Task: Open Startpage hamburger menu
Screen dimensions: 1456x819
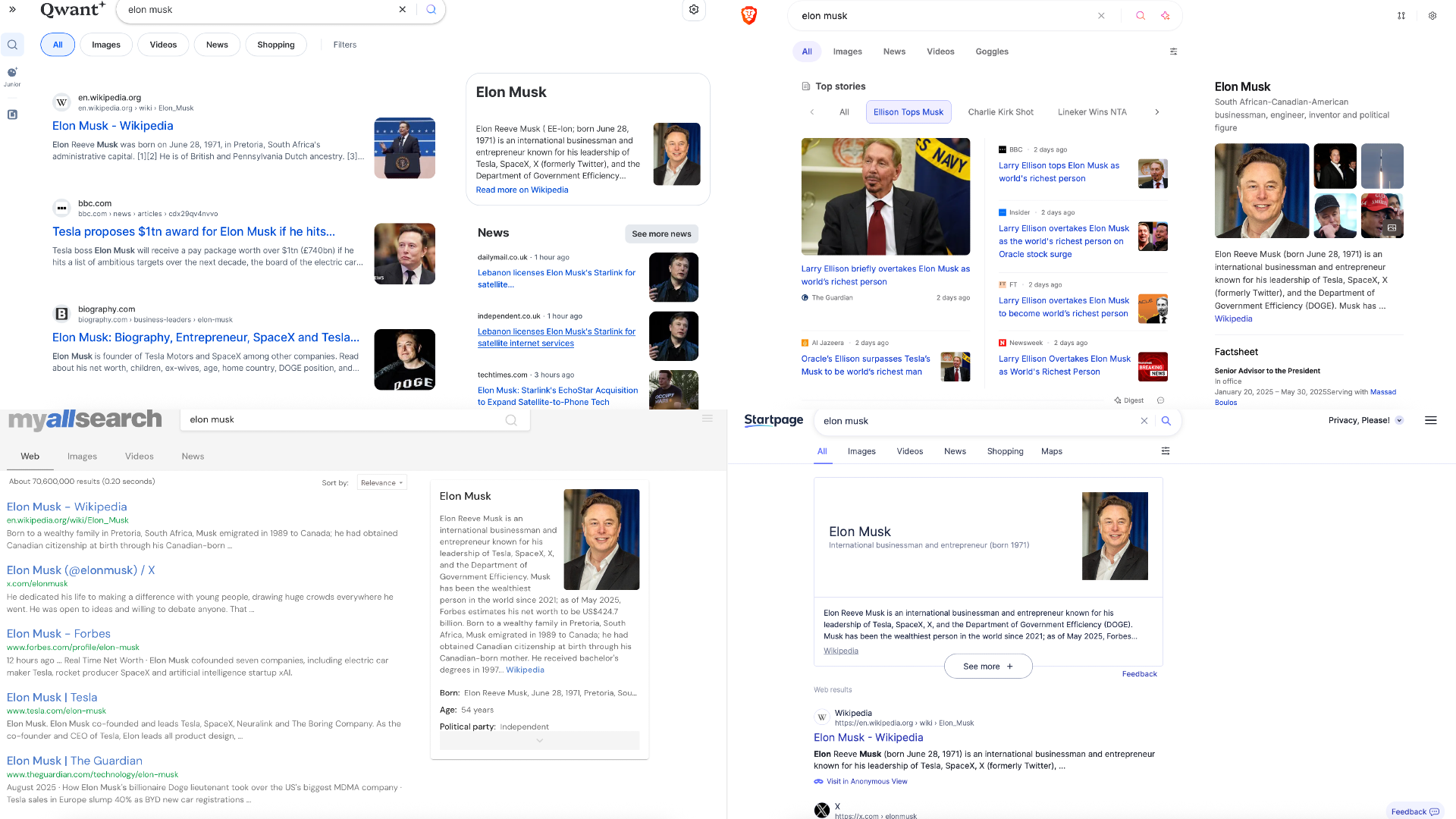Action: coord(1430,420)
